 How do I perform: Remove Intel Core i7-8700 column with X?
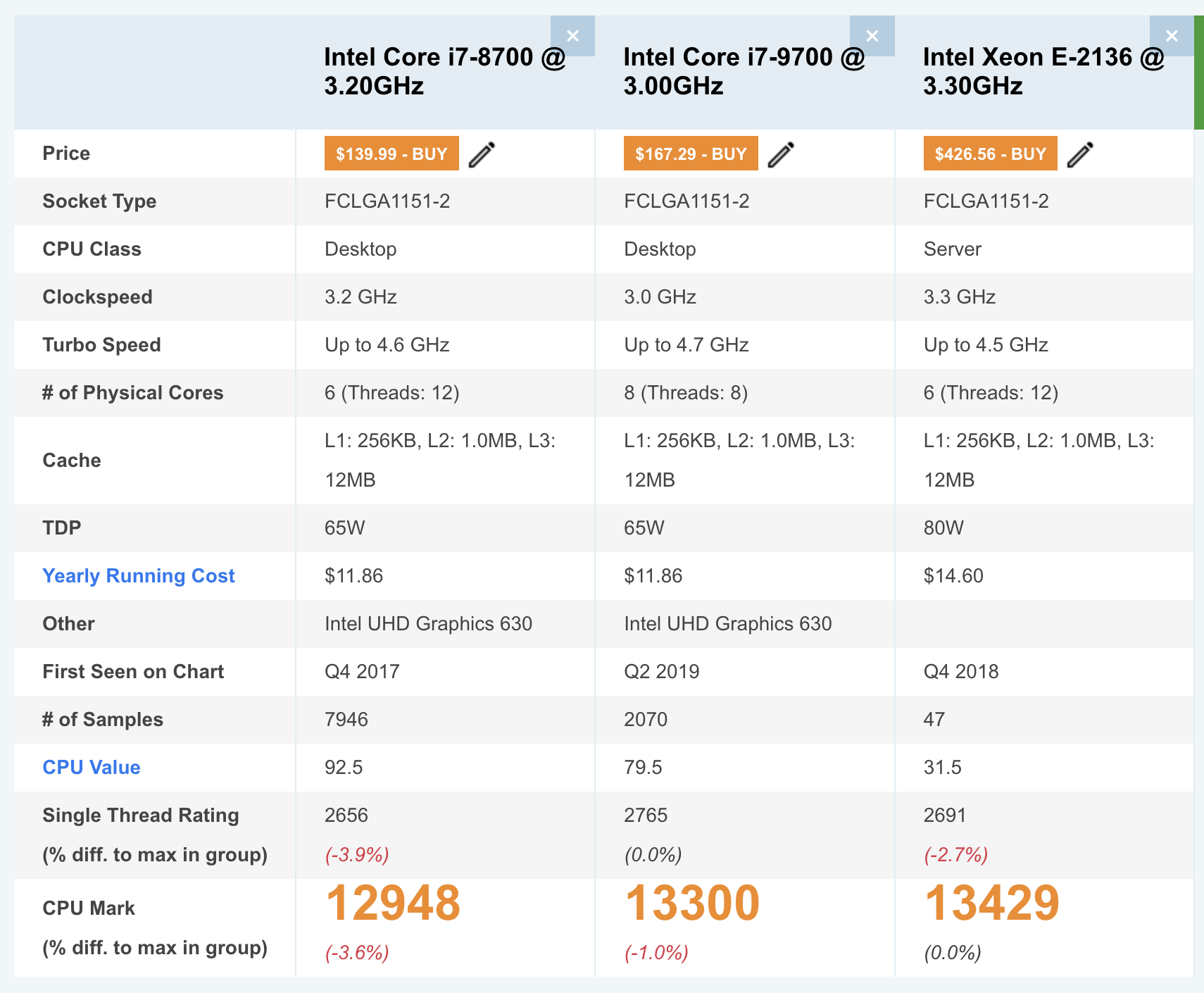click(x=572, y=36)
